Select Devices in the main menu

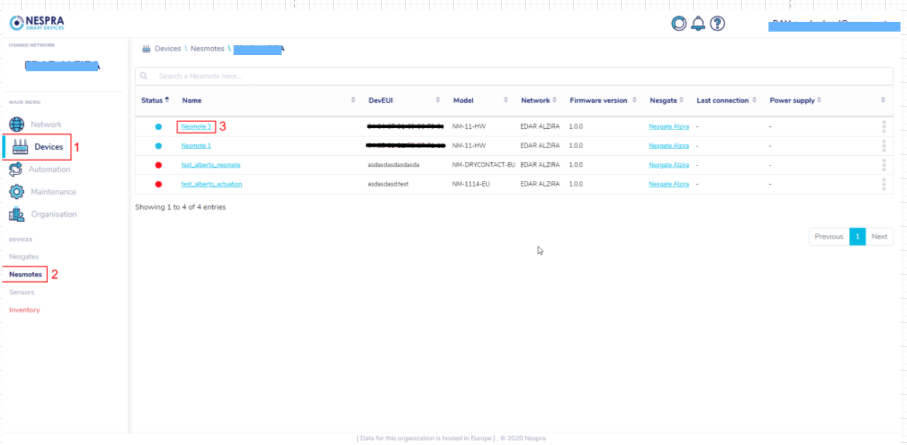[x=47, y=147]
